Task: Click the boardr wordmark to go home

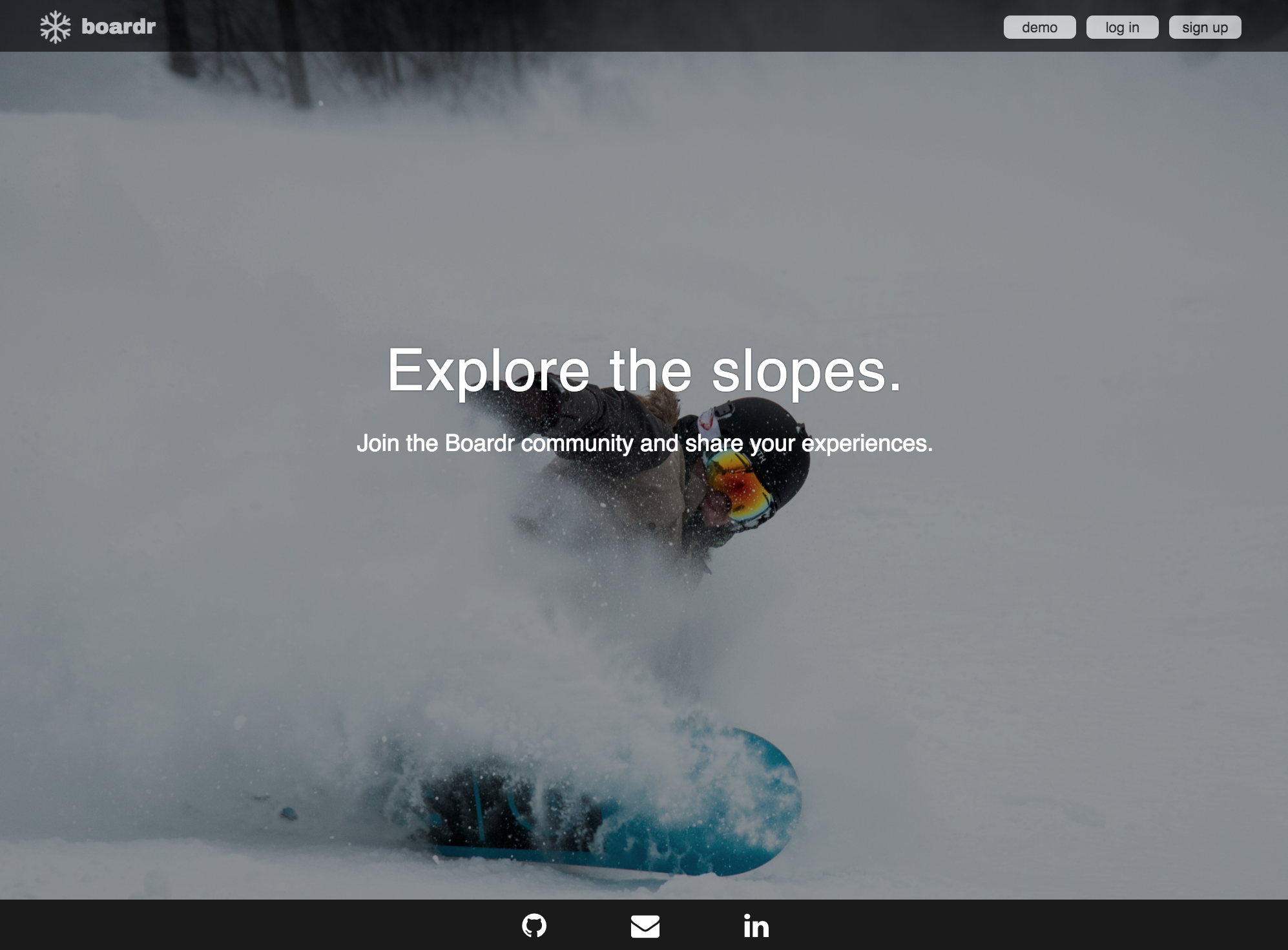Action: coord(117,26)
